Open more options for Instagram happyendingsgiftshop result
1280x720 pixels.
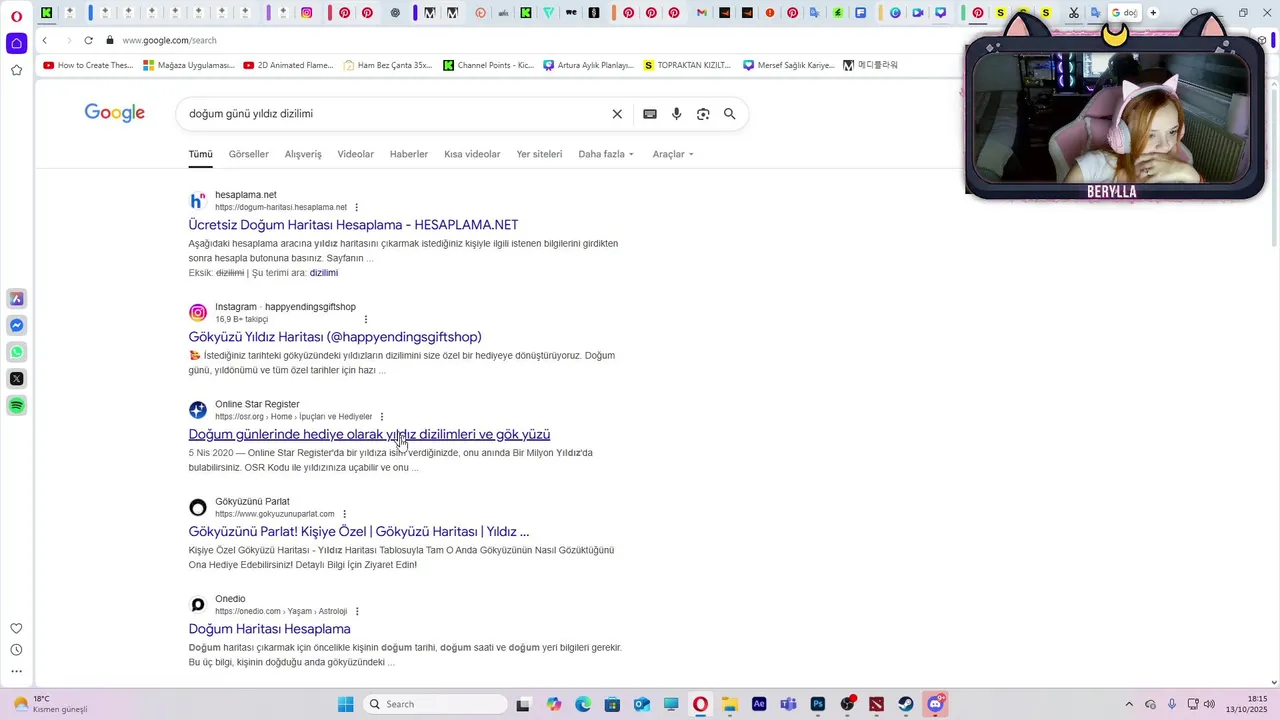[366, 320]
